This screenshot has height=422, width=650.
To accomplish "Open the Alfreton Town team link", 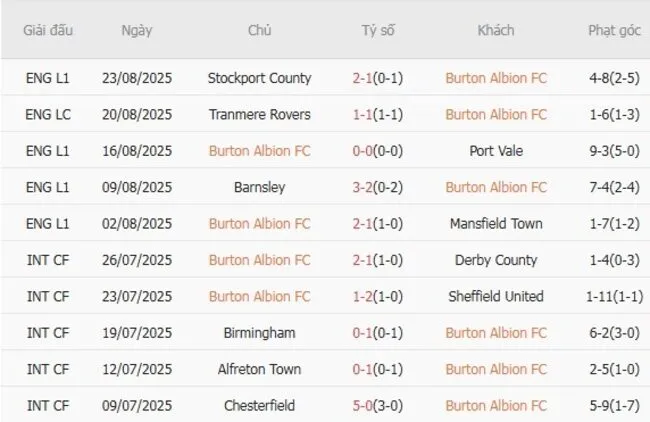I will point(259,369).
